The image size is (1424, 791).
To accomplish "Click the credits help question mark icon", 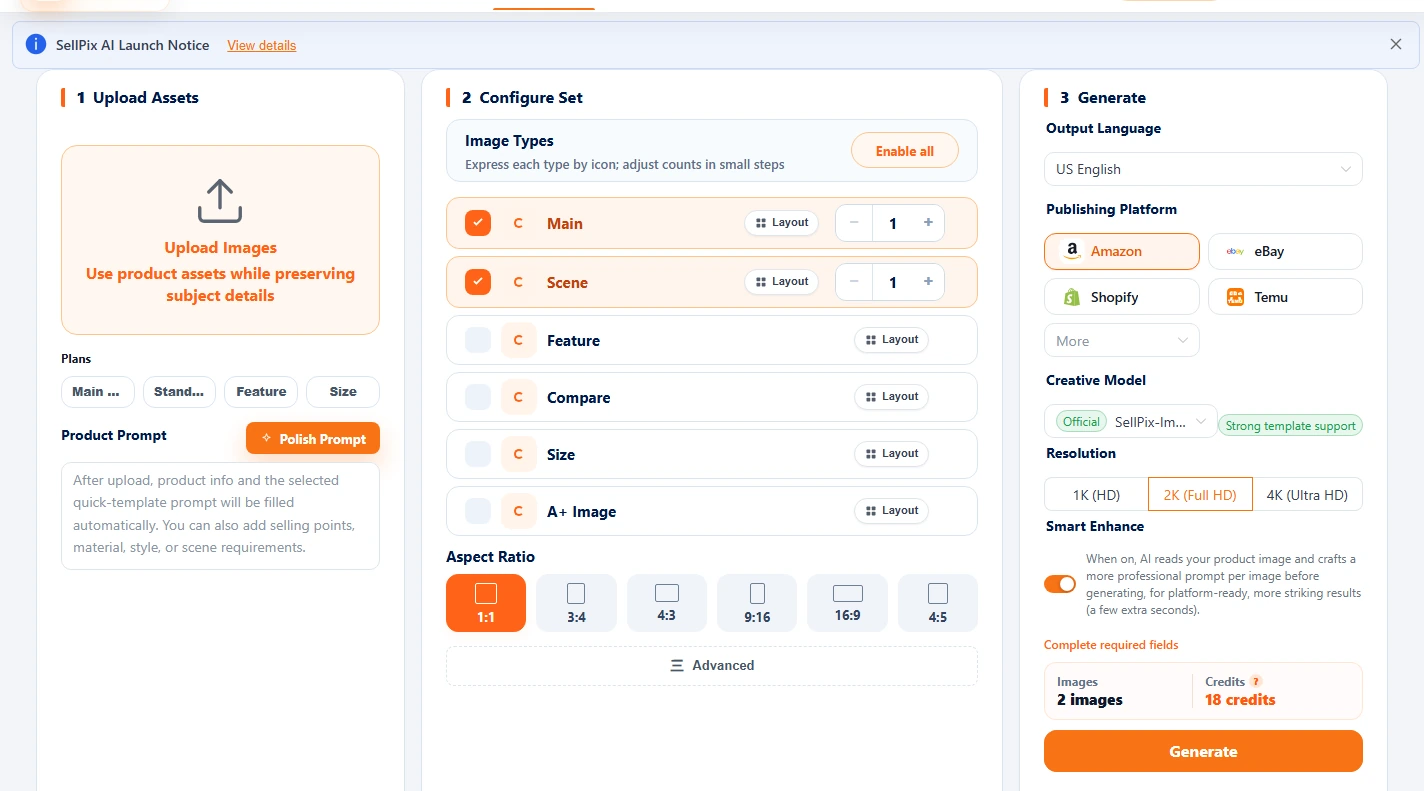I will pos(1256,682).
